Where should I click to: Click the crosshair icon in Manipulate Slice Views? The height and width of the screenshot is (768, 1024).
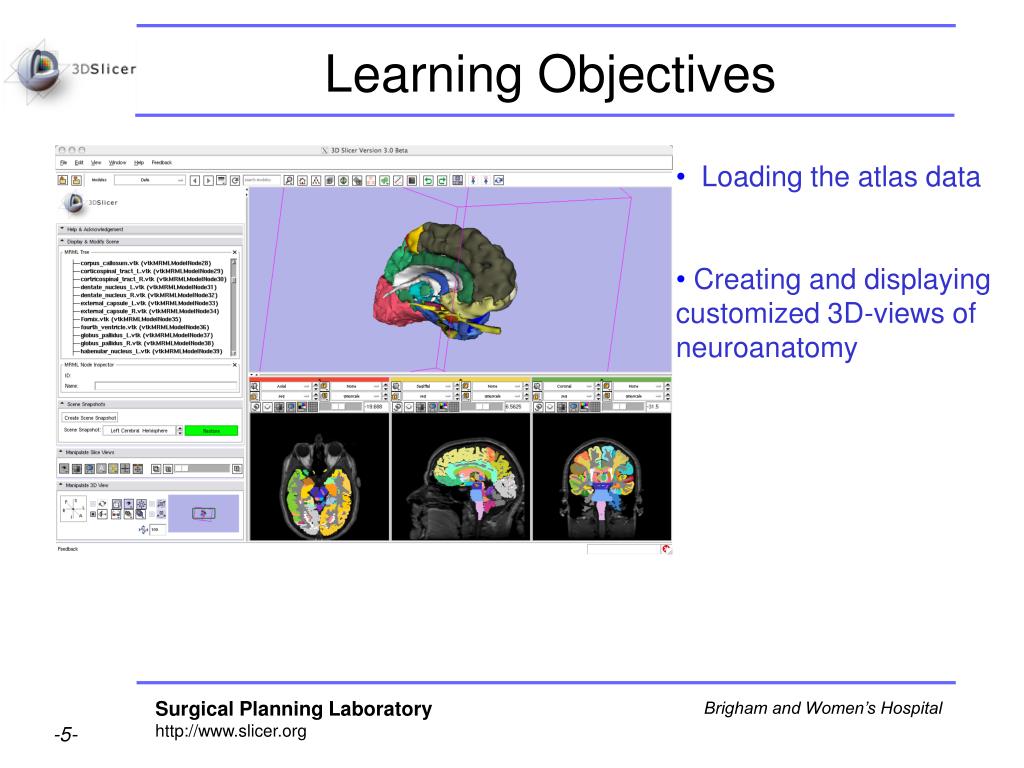(x=125, y=468)
